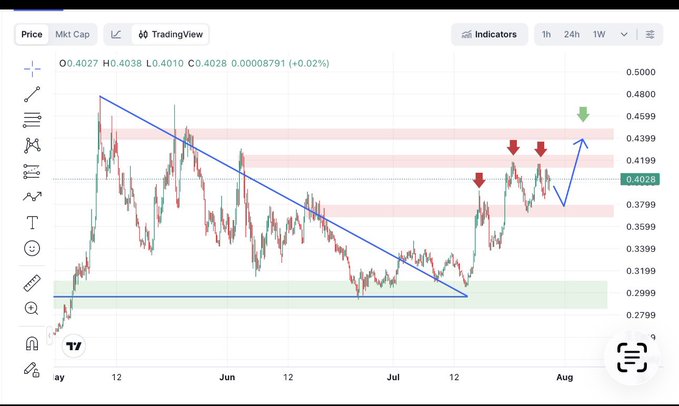Select the XABCD pattern tool
The width and height of the screenshot is (679, 406).
(x=32, y=145)
